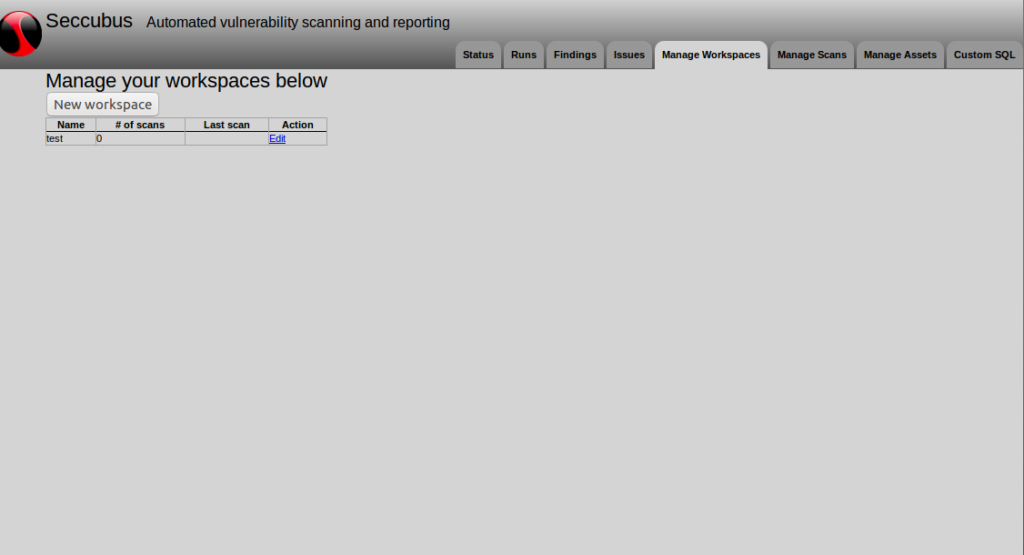
Task: Click the Last scan column header
Action: (227, 125)
